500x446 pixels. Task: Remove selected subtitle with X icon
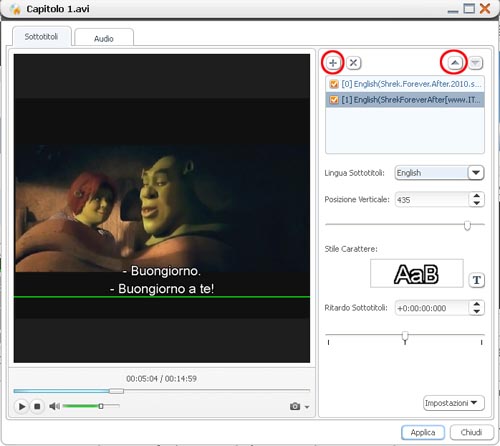[353, 63]
